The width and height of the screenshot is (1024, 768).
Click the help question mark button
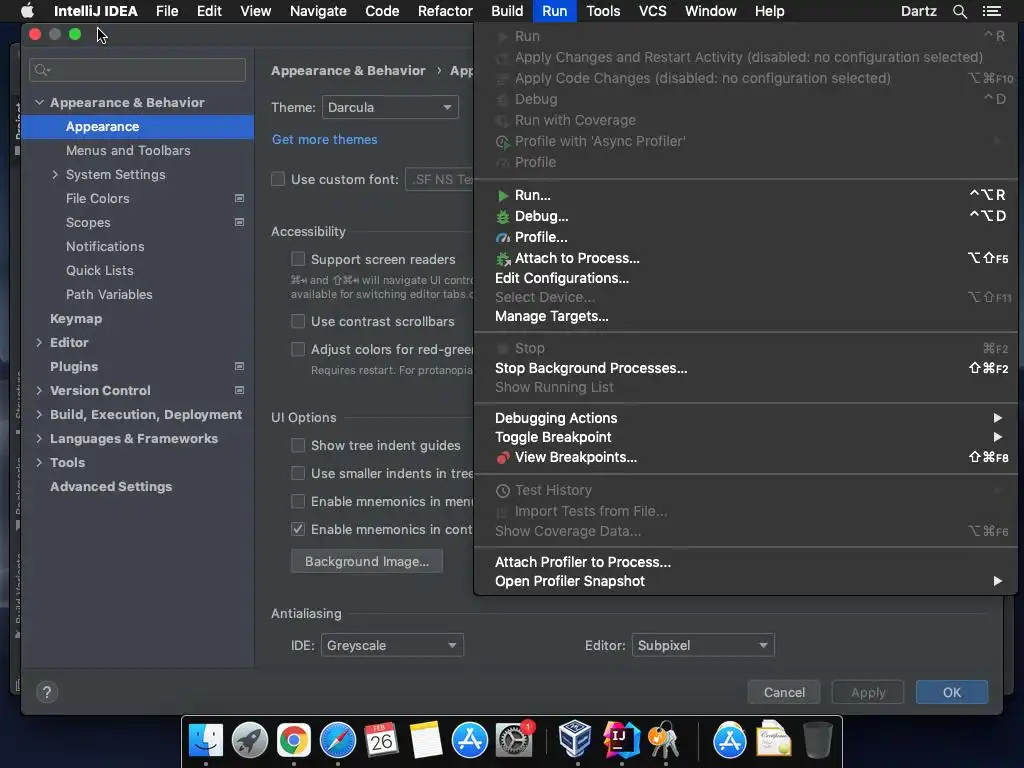tap(47, 692)
